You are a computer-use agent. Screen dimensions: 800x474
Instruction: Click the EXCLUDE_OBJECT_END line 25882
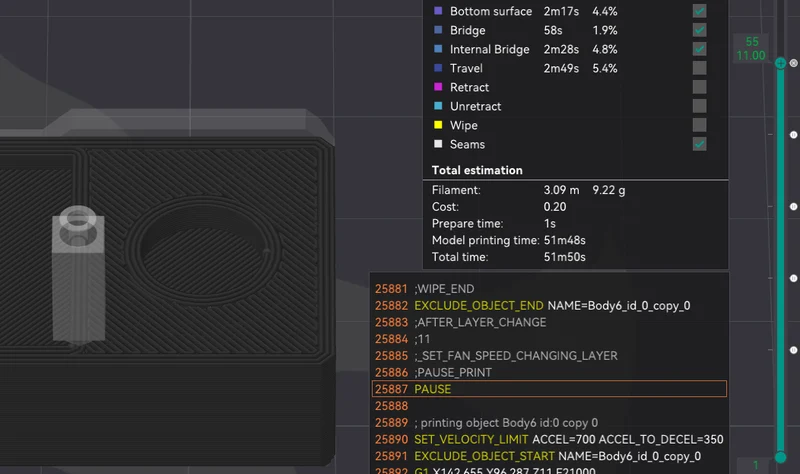549,306
